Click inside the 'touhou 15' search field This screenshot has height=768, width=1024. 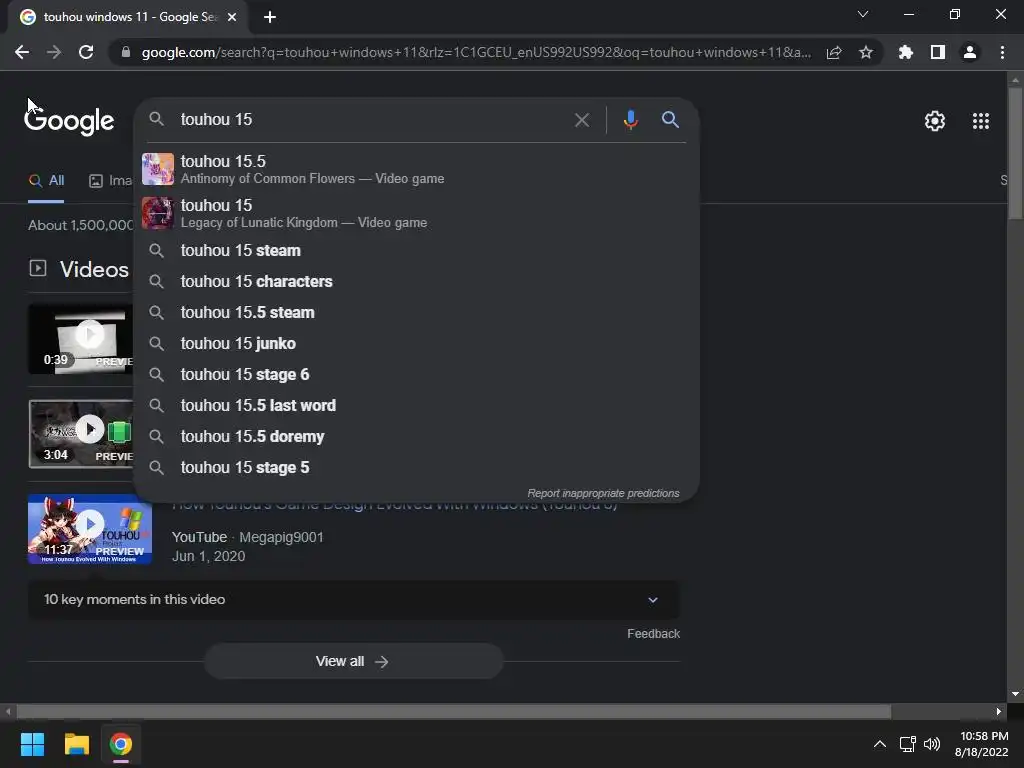pyautogui.click(x=372, y=120)
